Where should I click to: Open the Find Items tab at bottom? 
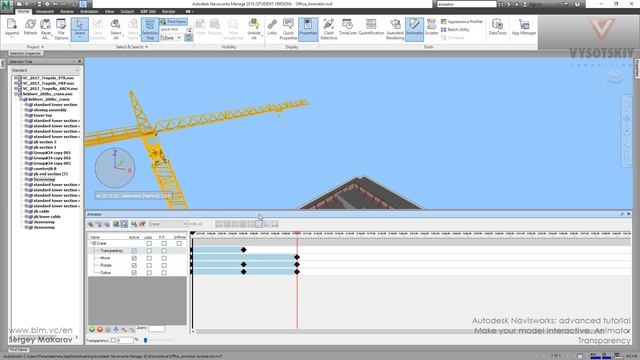(19, 350)
